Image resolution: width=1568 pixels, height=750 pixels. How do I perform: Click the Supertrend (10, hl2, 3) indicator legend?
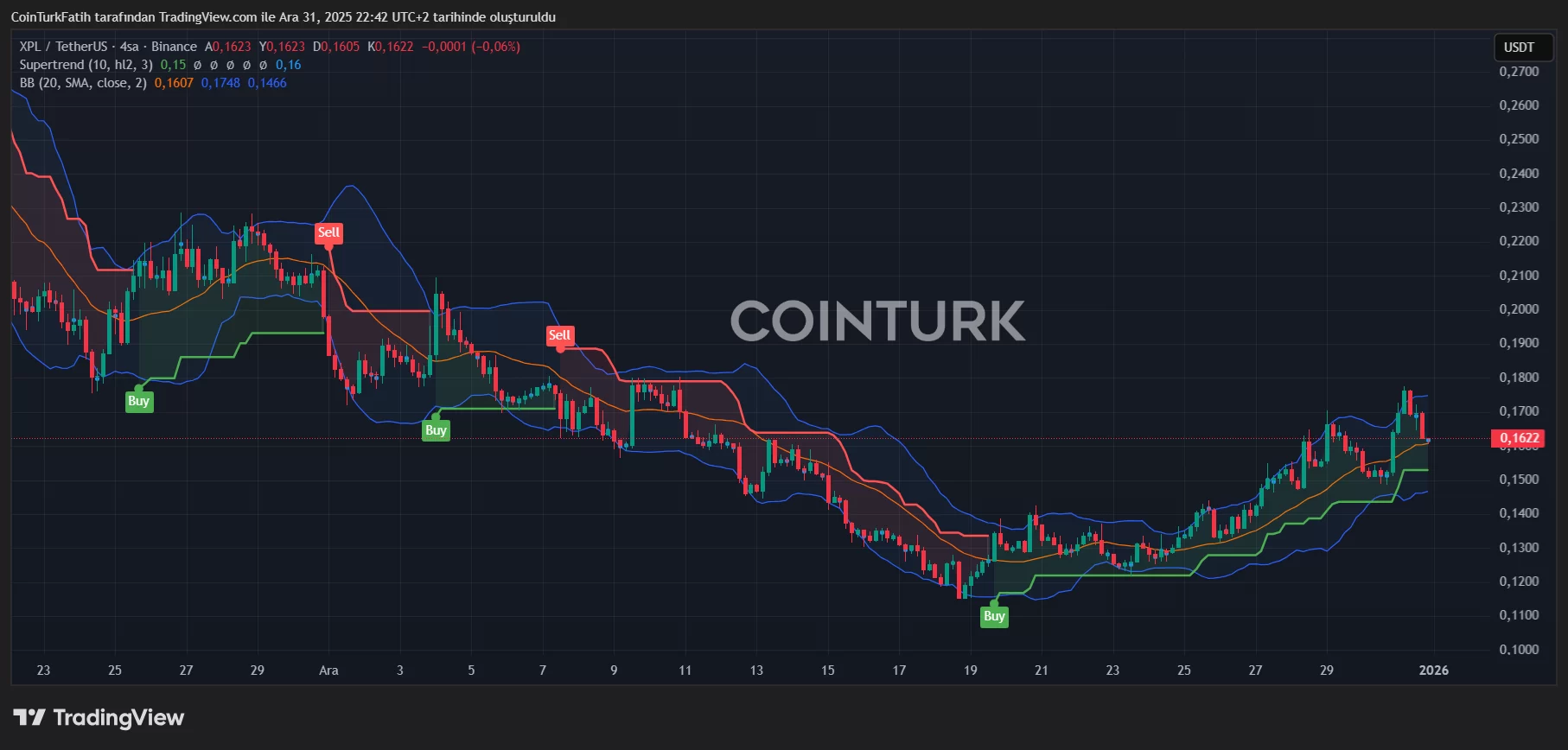(x=86, y=65)
